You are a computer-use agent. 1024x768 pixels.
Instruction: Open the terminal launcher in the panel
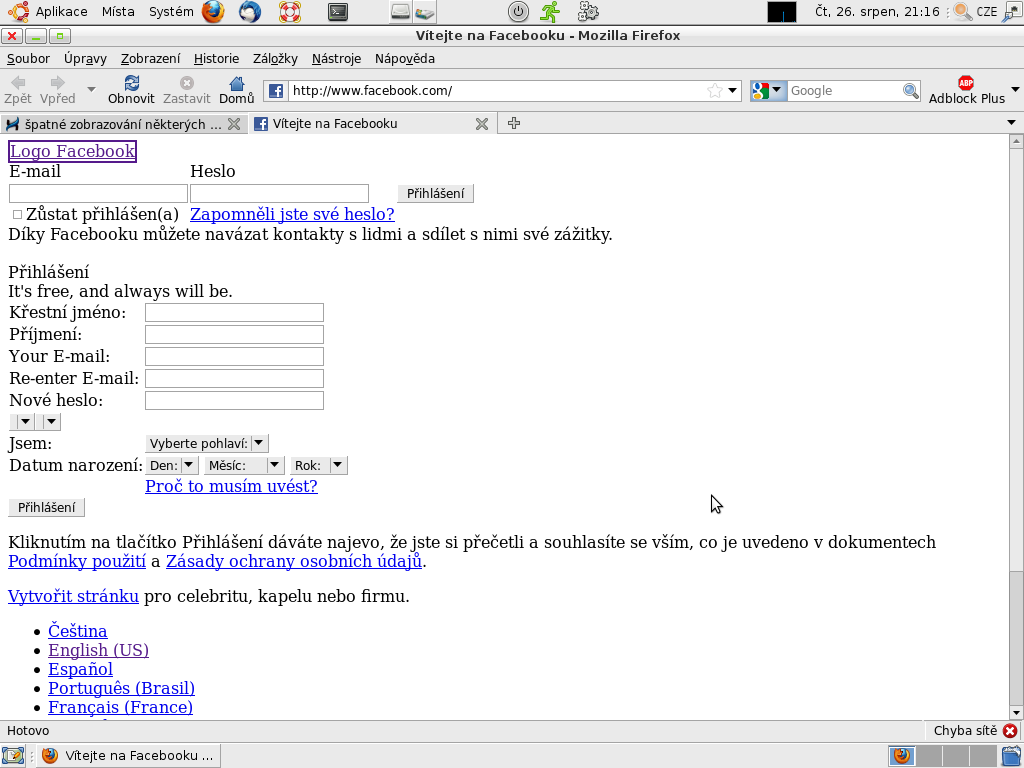(338, 12)
